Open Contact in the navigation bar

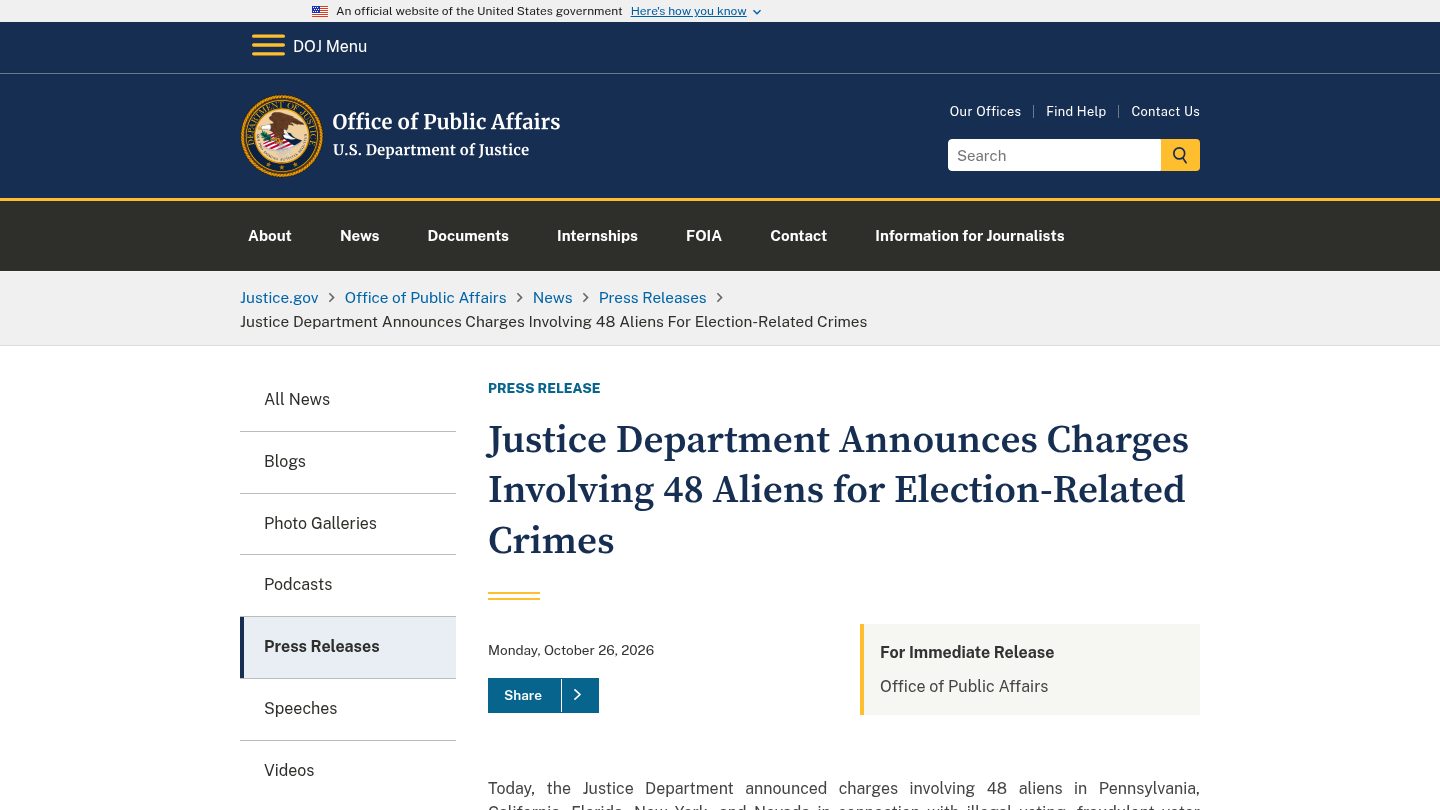point(798,236)
